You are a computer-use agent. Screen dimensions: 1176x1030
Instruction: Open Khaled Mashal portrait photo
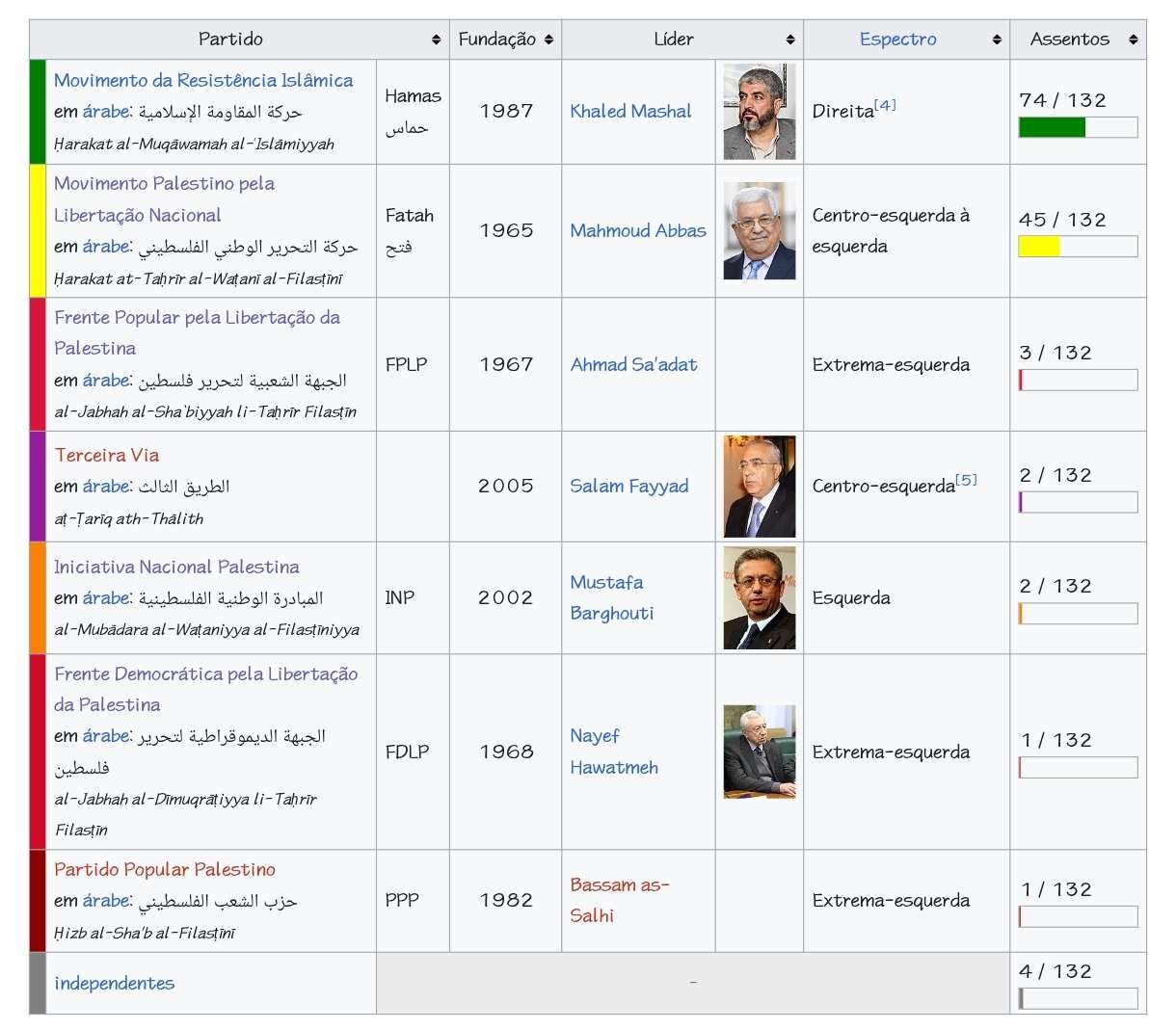point(760,112)
